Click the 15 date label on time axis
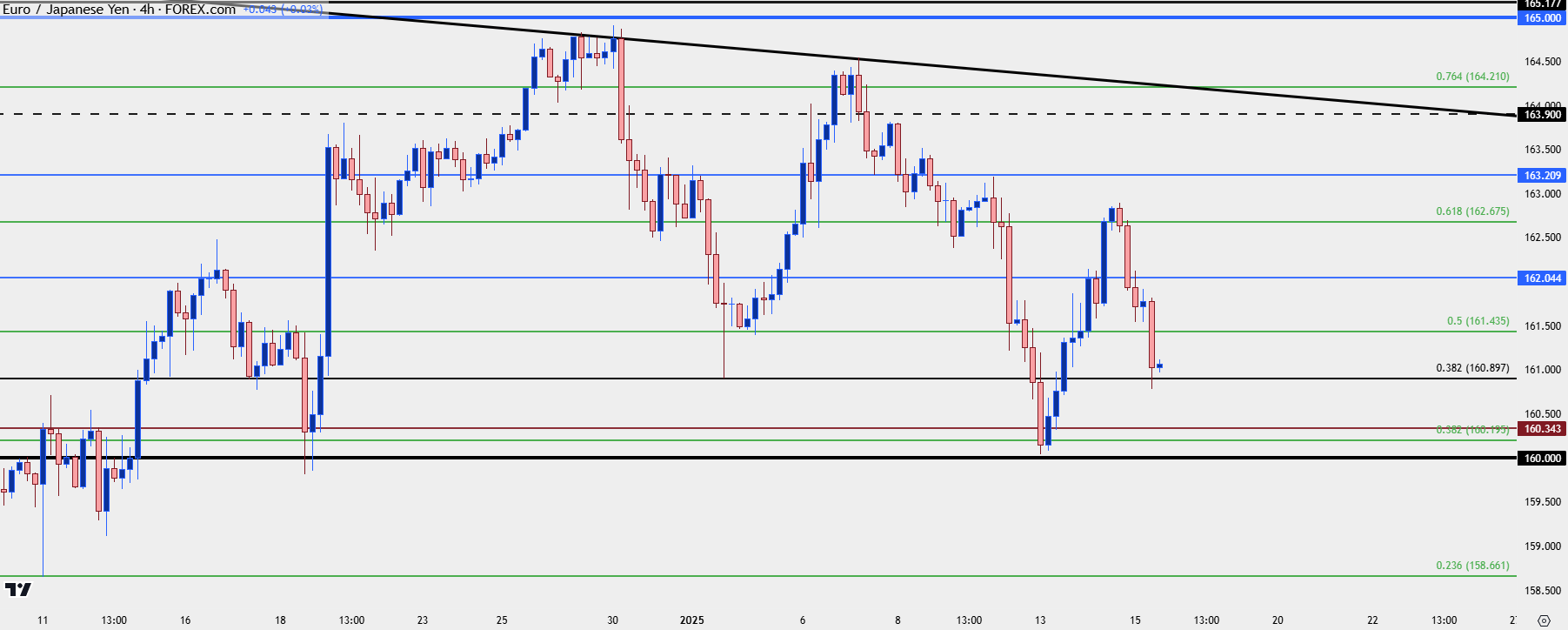The height and width of the screenshot is (630, 1568). [x=1135, y=620]
